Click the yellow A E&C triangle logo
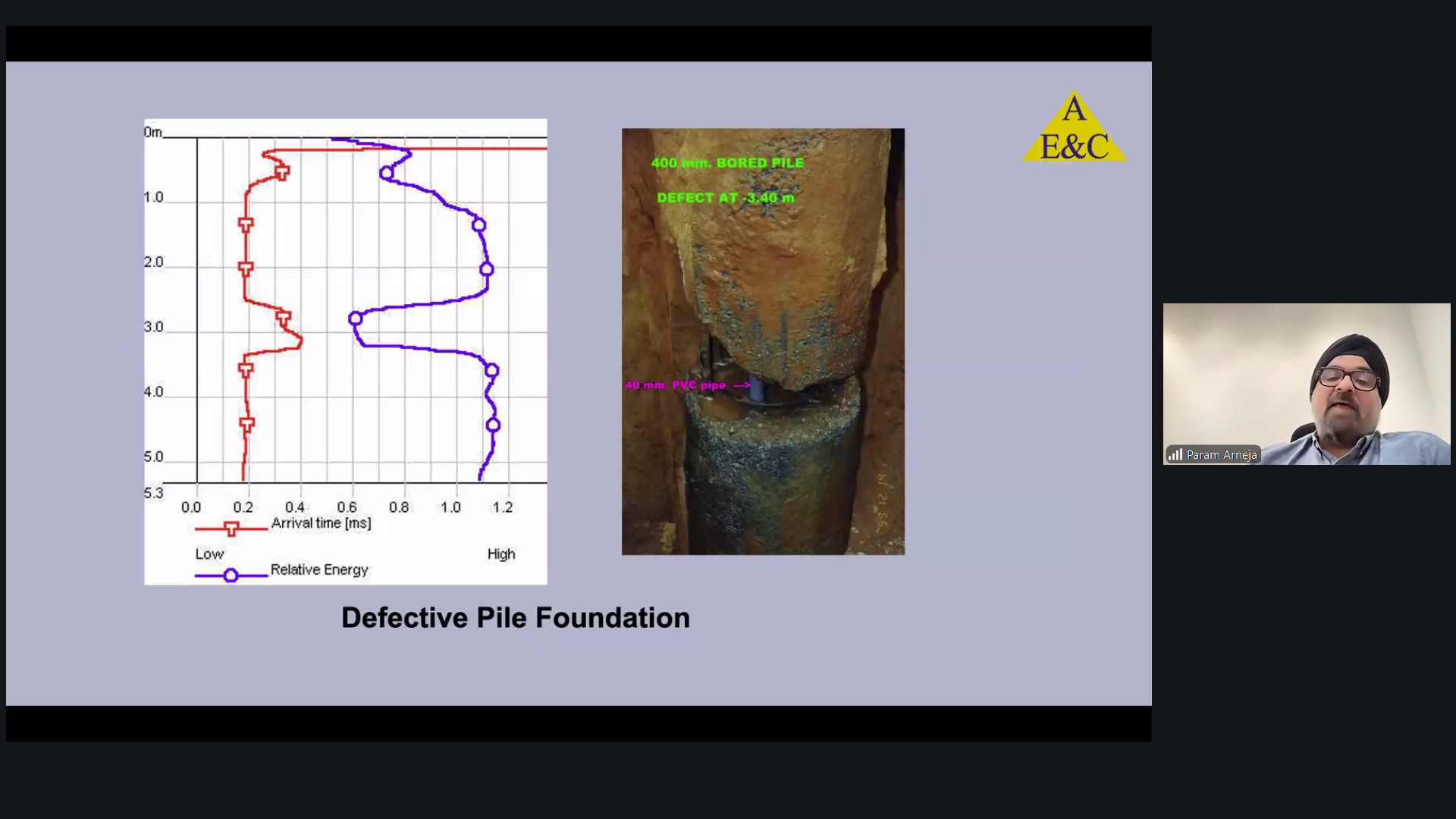The width and height of the screenshot is (1456, 819). [1074, 130]
